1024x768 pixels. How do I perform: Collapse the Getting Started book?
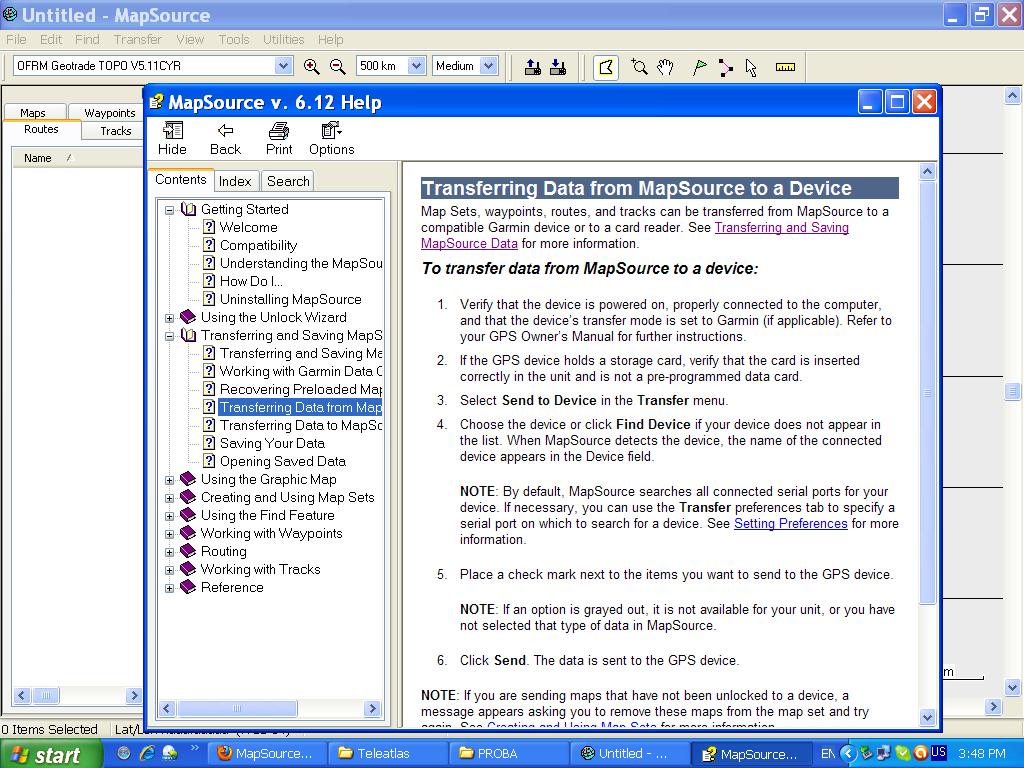click(169, 210)
